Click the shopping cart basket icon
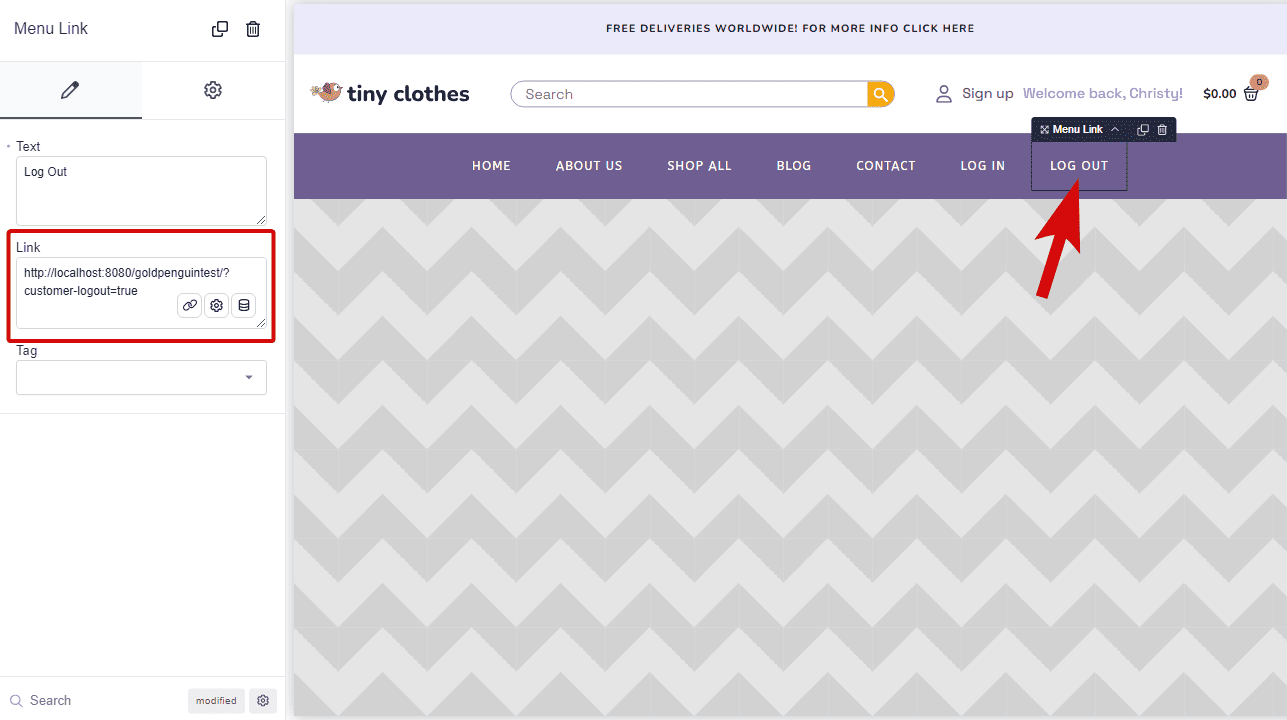 [1251, 94]
